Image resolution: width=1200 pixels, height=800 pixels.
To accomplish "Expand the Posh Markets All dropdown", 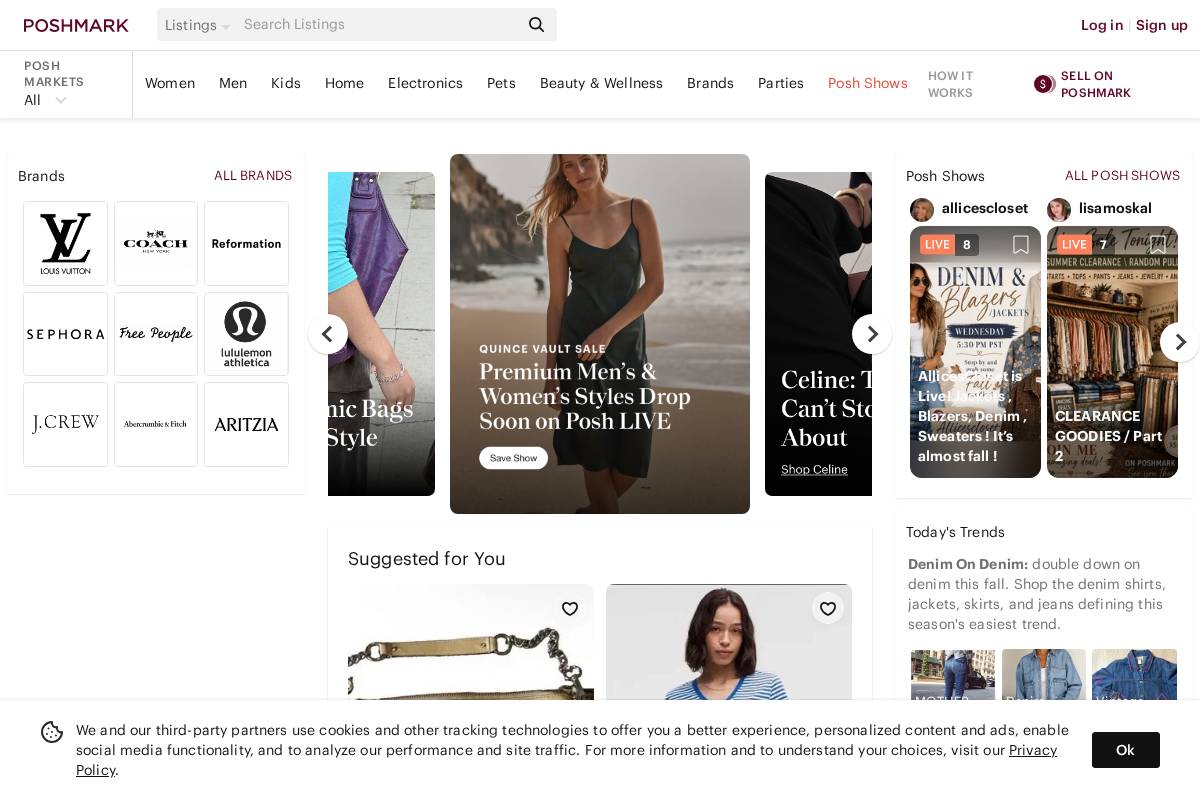I will pos(46,100).
